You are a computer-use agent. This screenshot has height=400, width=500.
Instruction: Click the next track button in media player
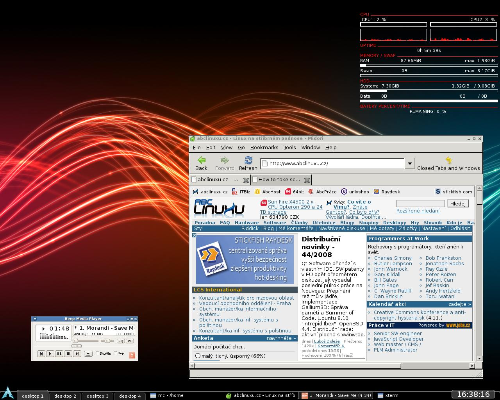click(77, 353)
